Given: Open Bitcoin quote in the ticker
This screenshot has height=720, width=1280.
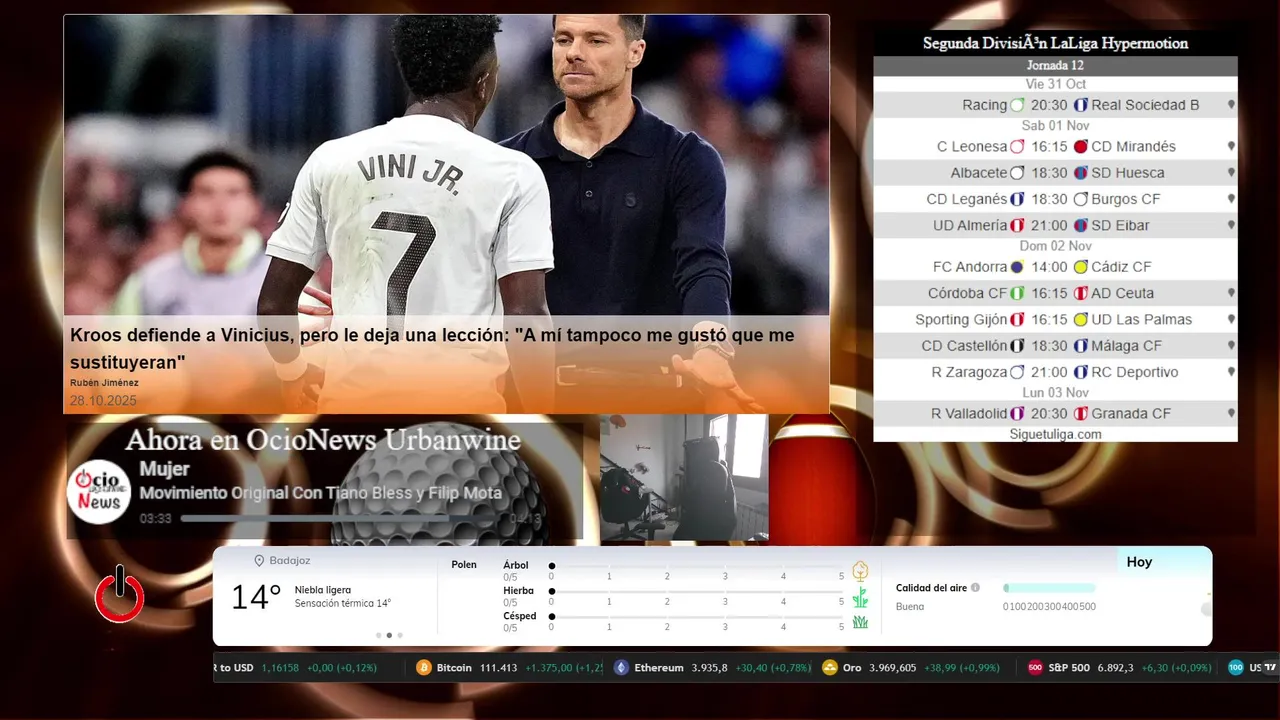Looking at the screenshot, I should coord(511,668).
